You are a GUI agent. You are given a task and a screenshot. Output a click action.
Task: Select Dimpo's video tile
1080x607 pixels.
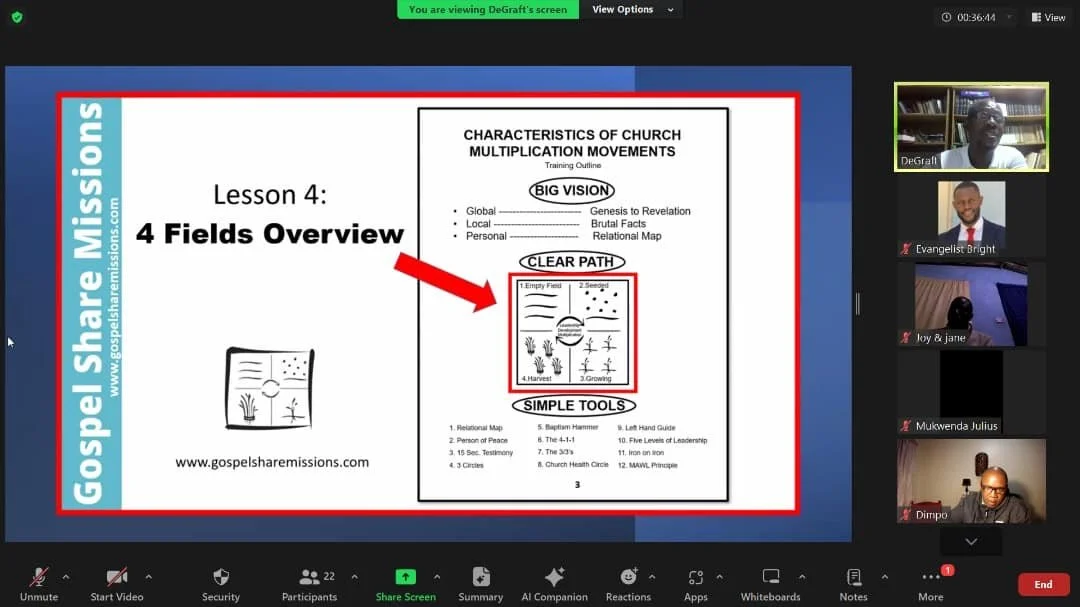pyautogui.click(x=971, y=481)
